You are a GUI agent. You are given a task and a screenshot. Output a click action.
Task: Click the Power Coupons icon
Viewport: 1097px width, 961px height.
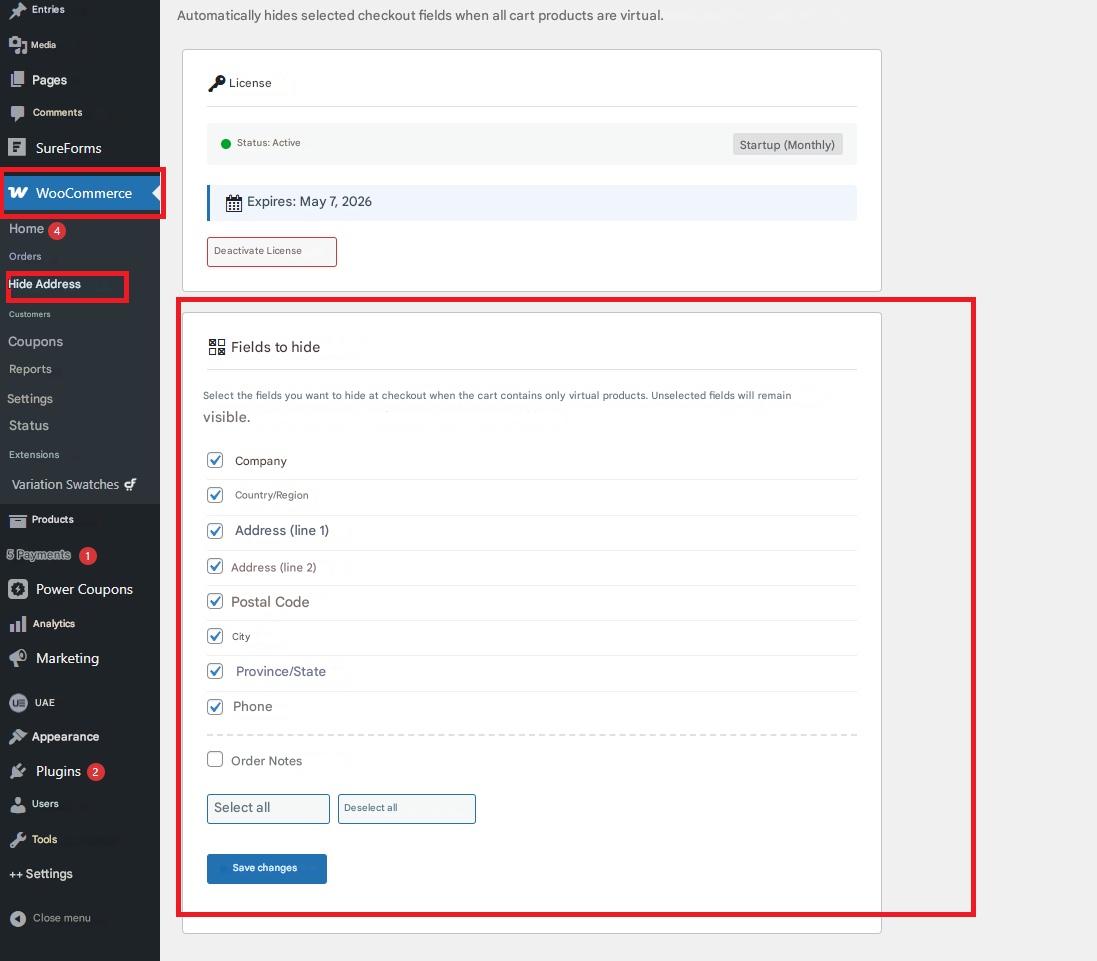(17, 589)
